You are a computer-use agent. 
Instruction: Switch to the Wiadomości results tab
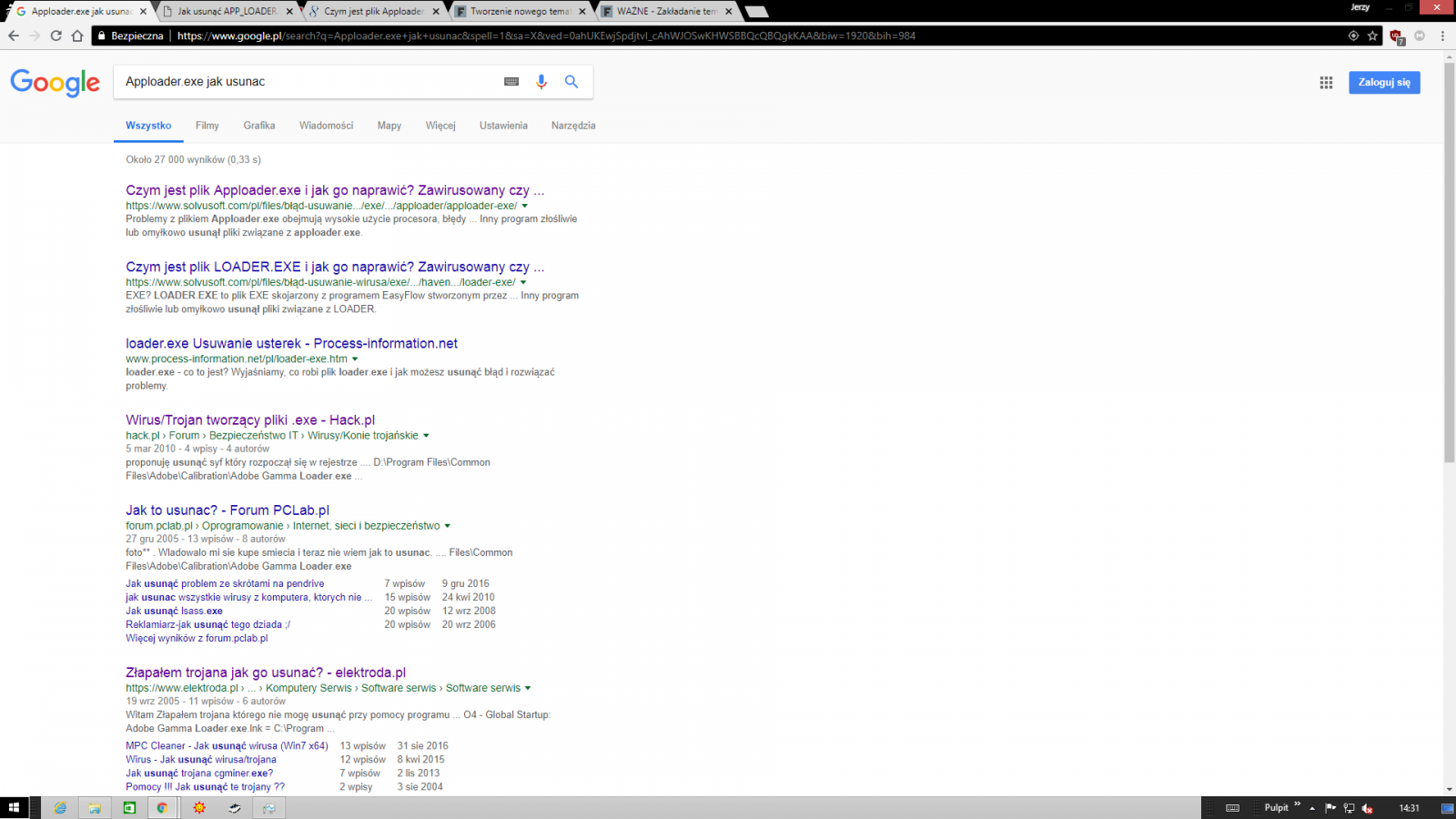click(x=326, y=126)
